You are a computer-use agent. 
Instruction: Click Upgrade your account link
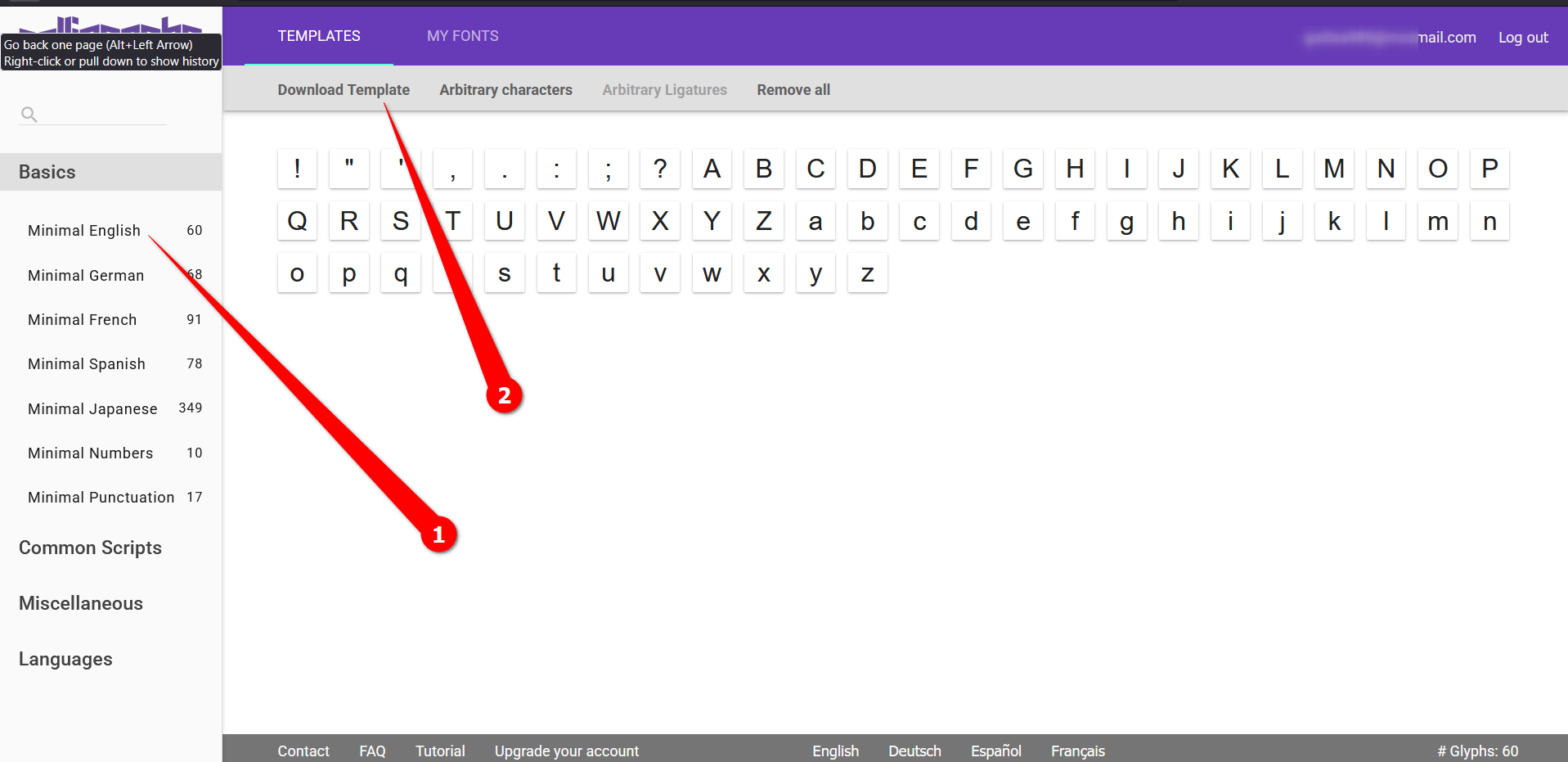(567, 751)
